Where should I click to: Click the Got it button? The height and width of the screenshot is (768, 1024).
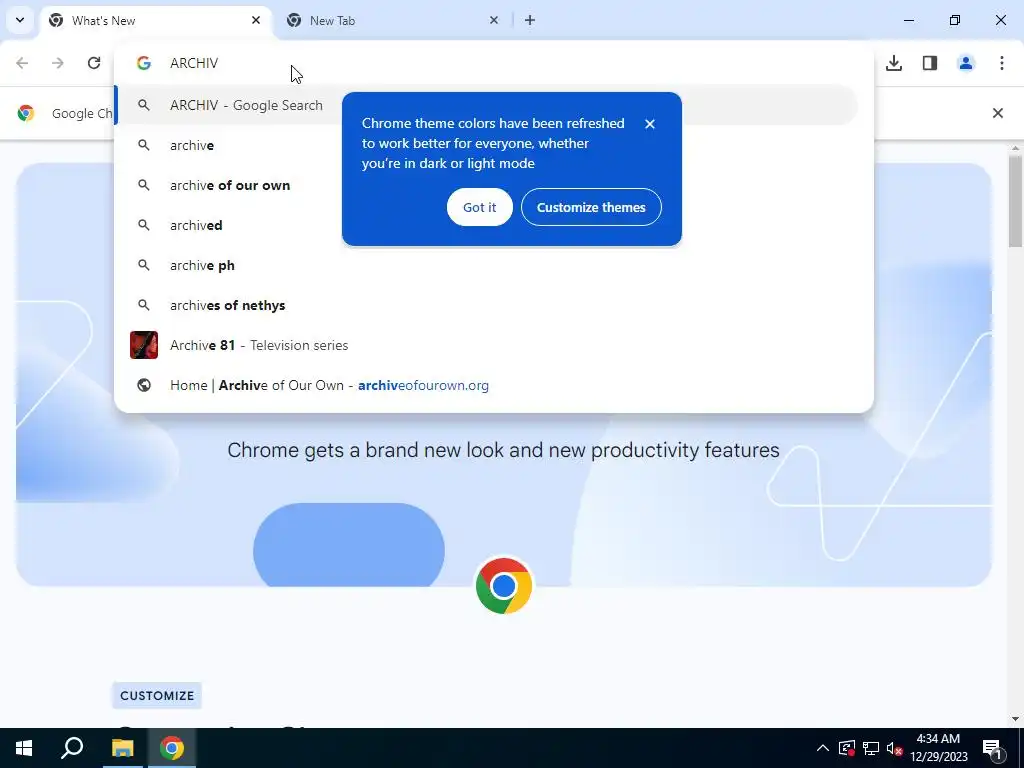click(x=479, y=207)
